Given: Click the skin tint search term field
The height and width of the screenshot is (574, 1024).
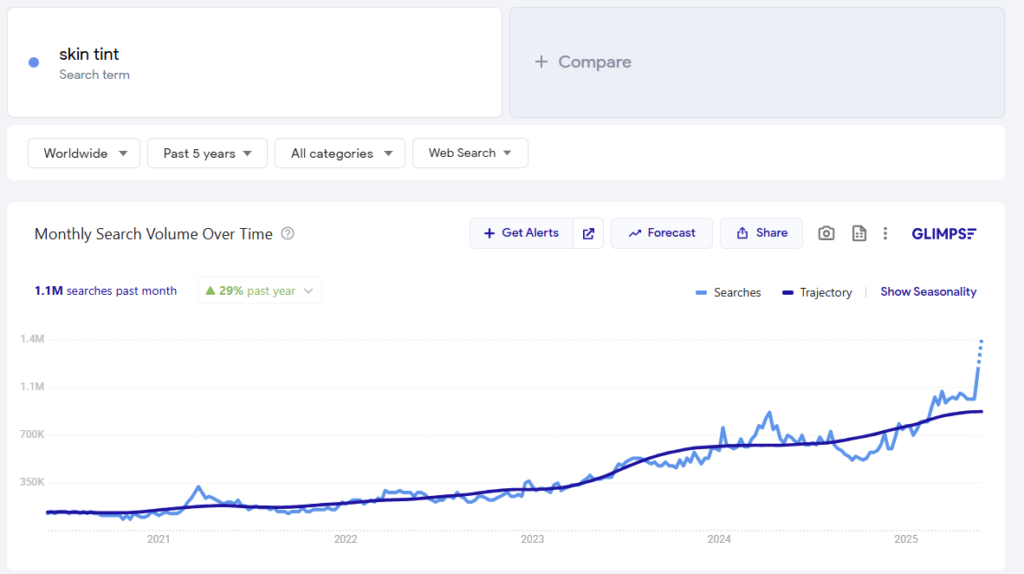Looking at the screenshot, I should click(x=255, y=63).
